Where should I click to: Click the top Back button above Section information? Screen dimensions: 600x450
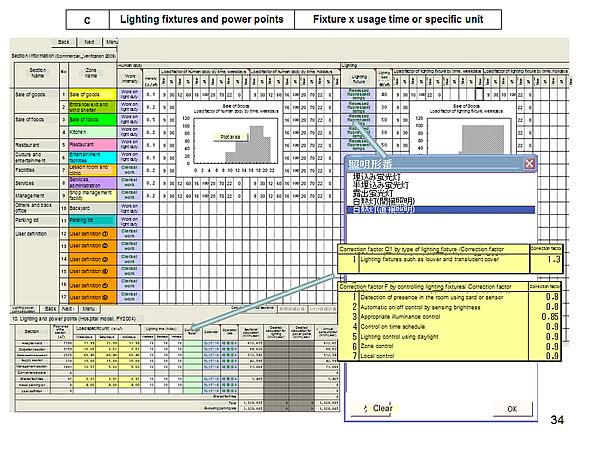pos(64,42)
